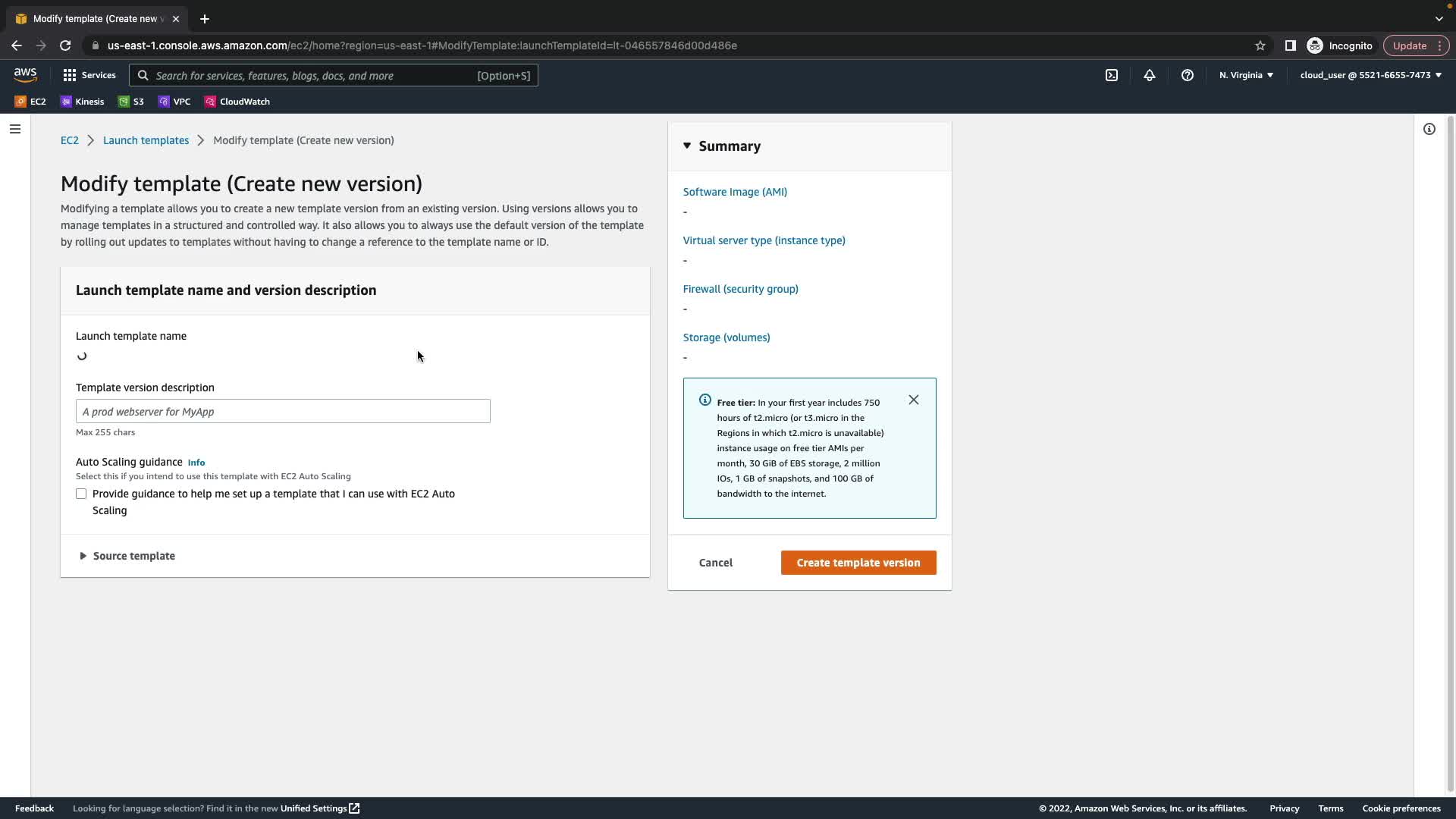Open the side navigation hamburger menu
1456x819 pixels.
(x=15, y=129)
